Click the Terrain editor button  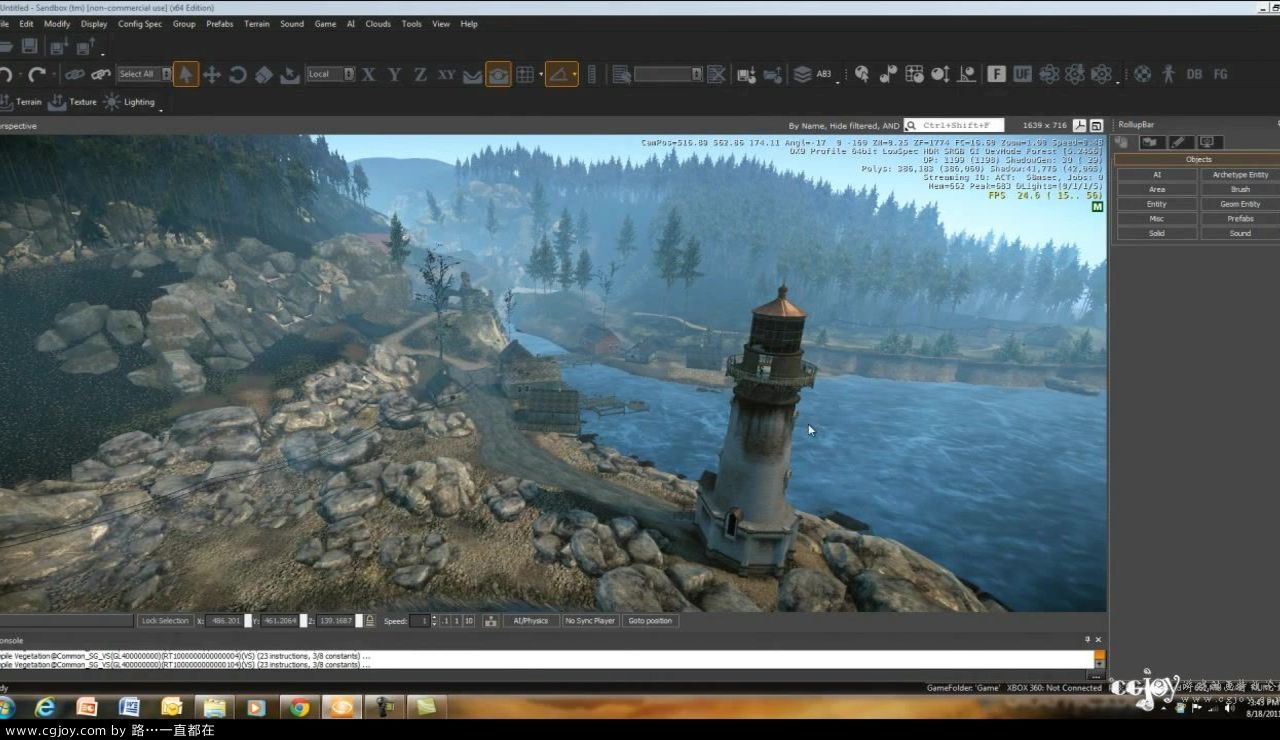click(21, 102)
